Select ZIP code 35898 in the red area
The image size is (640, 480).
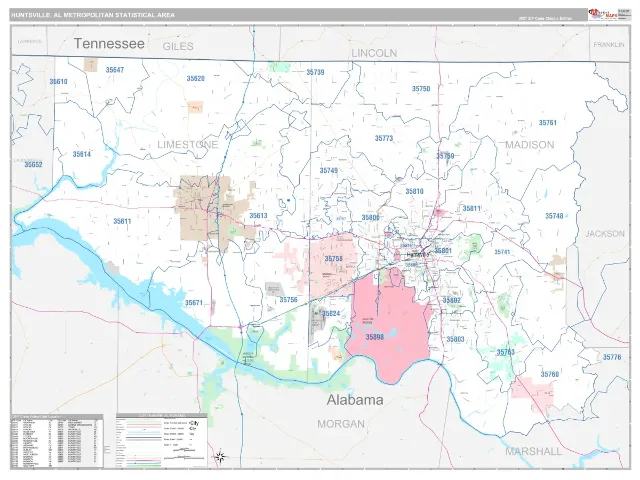tap(375, 337)
